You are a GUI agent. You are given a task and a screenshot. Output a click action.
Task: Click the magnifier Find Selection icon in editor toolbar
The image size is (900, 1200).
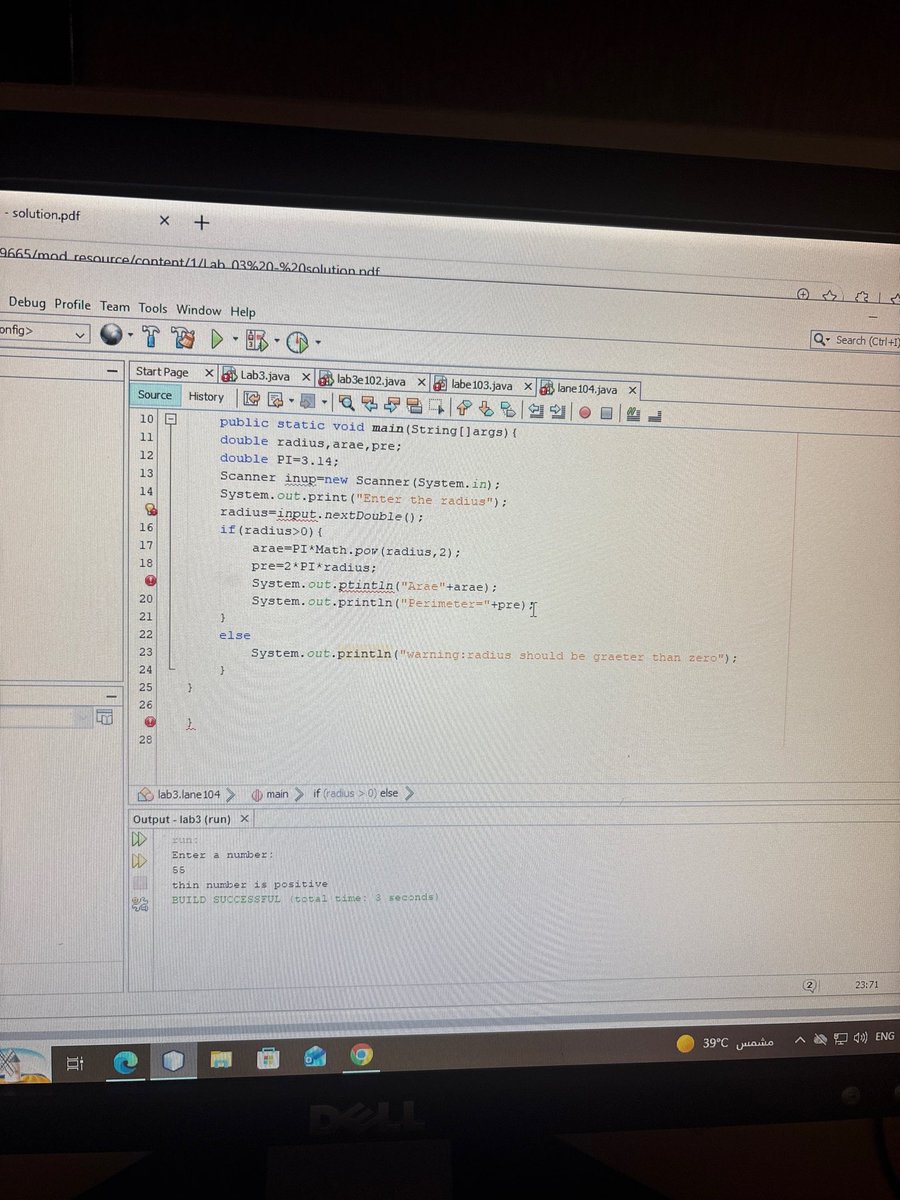[x=346, y=404]
